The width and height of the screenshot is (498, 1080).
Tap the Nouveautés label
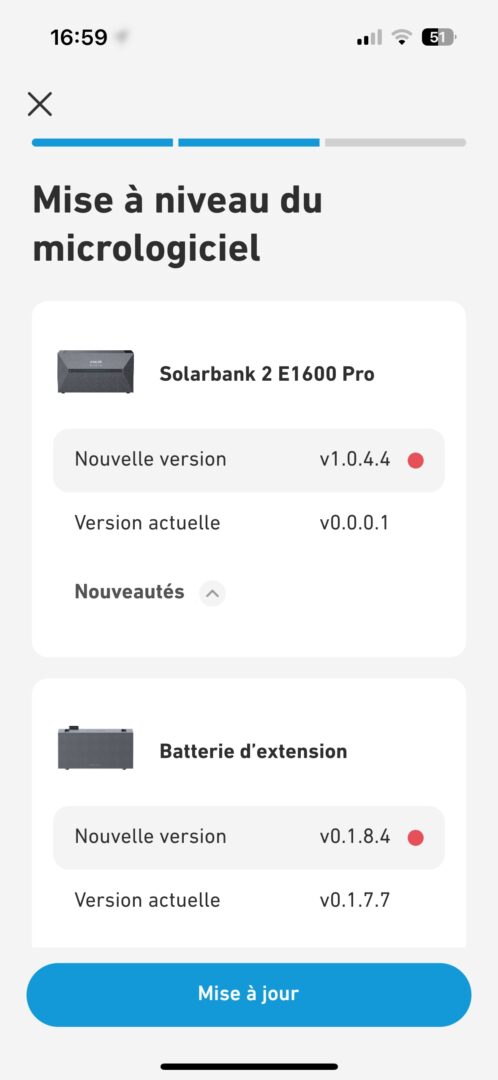pyautogui.click(x=129, y=592)
